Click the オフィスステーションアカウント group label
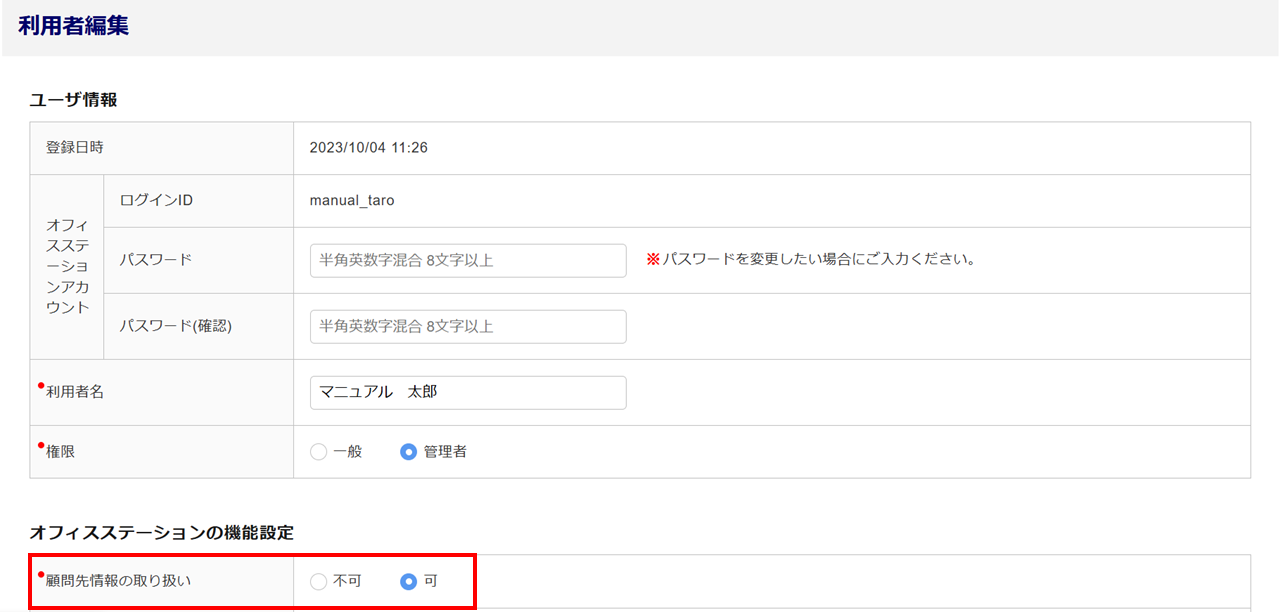The image size is (1280, 612). click(x=67, y=266)
